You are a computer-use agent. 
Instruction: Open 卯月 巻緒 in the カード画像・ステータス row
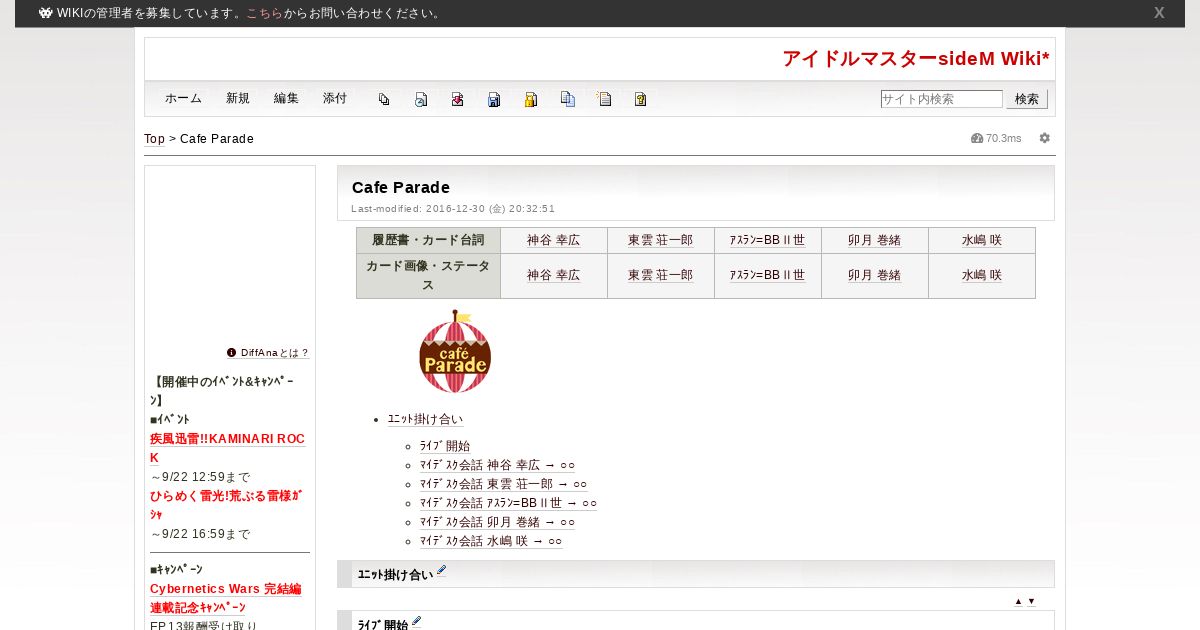pyautogui.click(x=874, y=275)
